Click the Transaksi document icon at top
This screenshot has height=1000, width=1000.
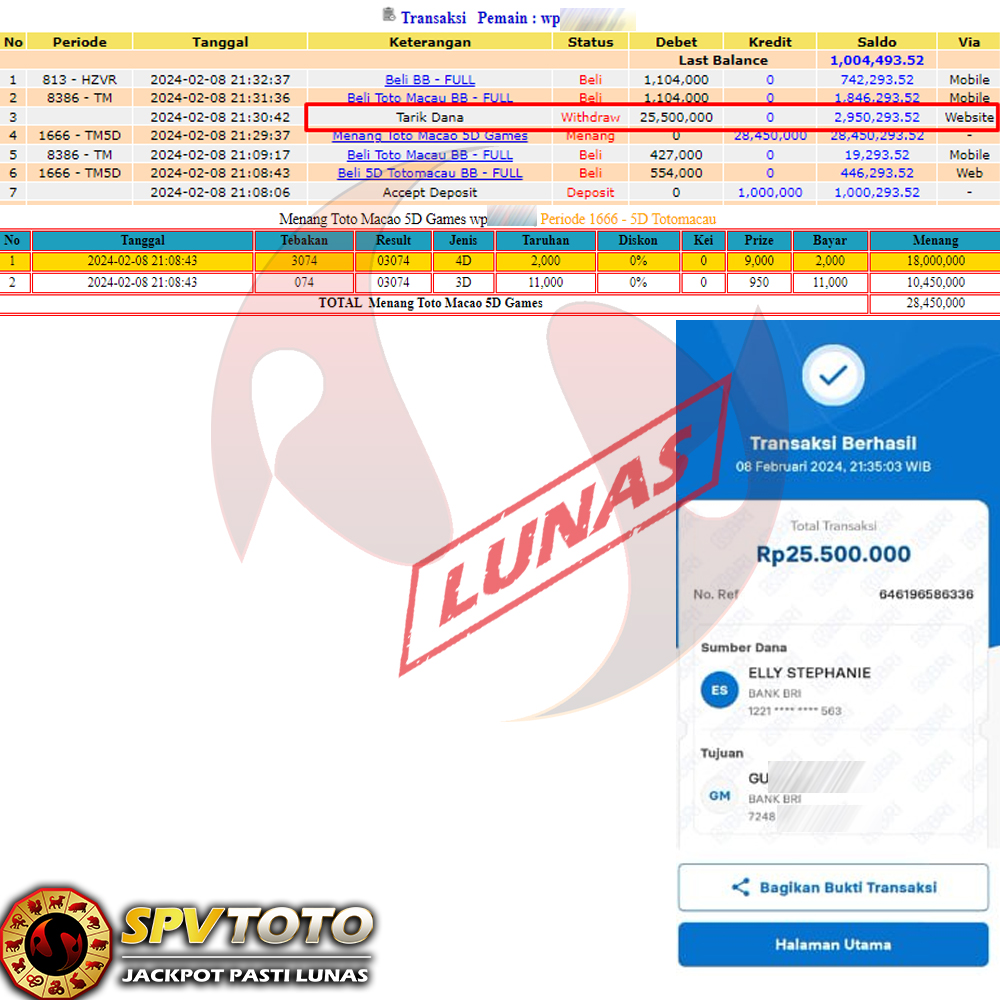click(389, 15)
